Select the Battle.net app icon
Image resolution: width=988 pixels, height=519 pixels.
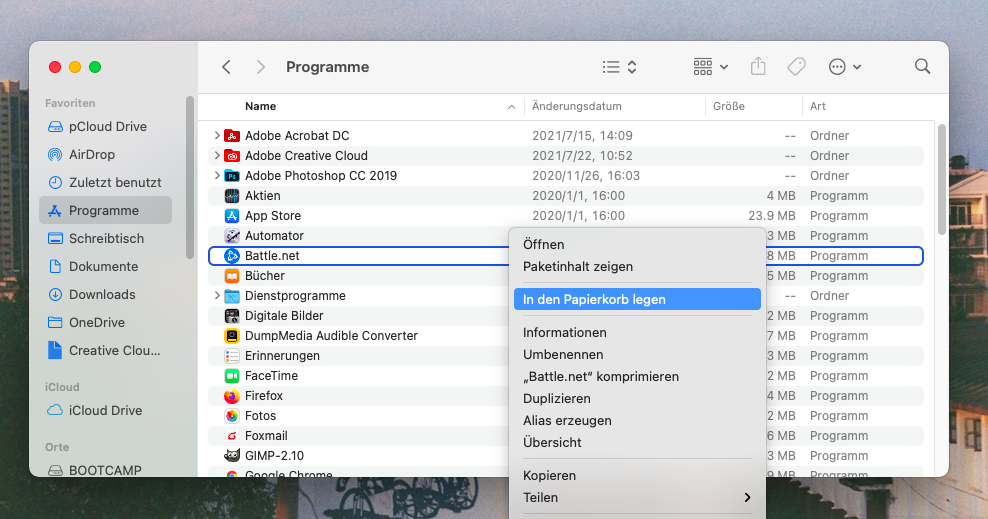232,256
